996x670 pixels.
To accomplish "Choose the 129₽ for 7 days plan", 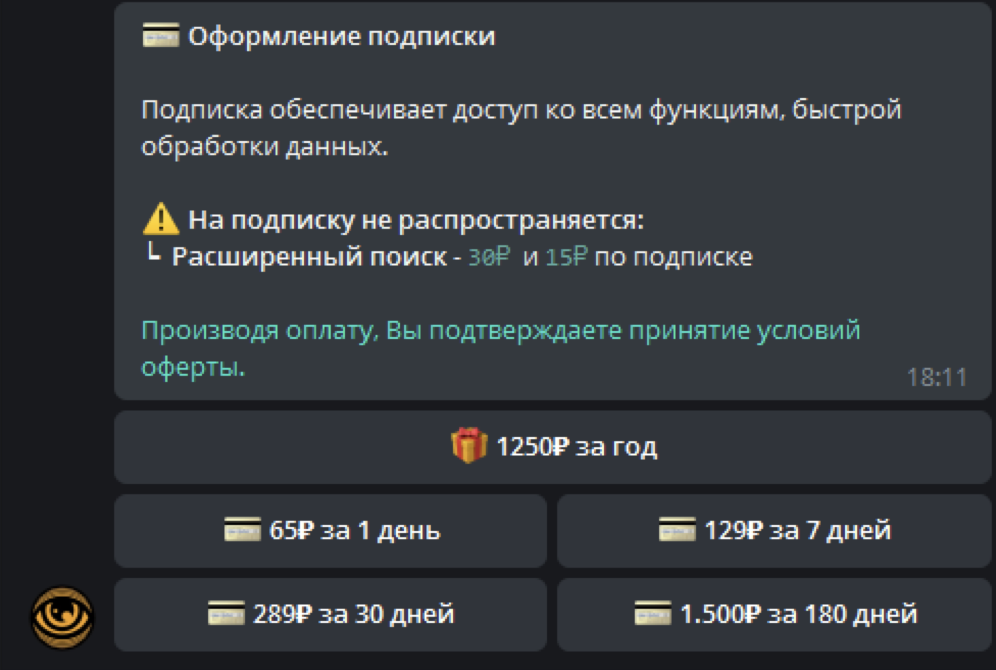I will pos(774,531).
